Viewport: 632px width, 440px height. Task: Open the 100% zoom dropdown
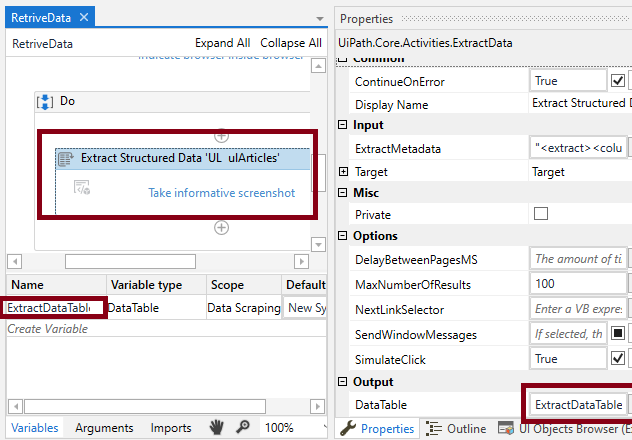pyautogui.click(x=295, y=428)
